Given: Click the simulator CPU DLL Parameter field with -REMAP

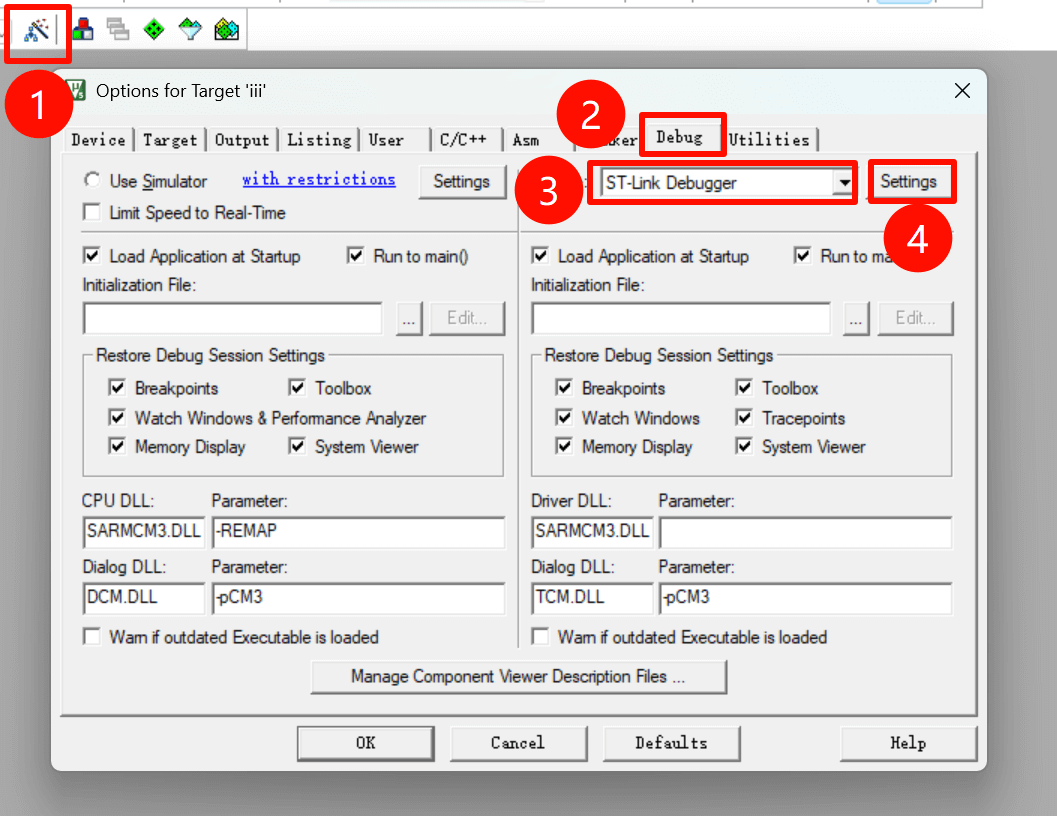Looking at the screenshot, I should (358, 531).
